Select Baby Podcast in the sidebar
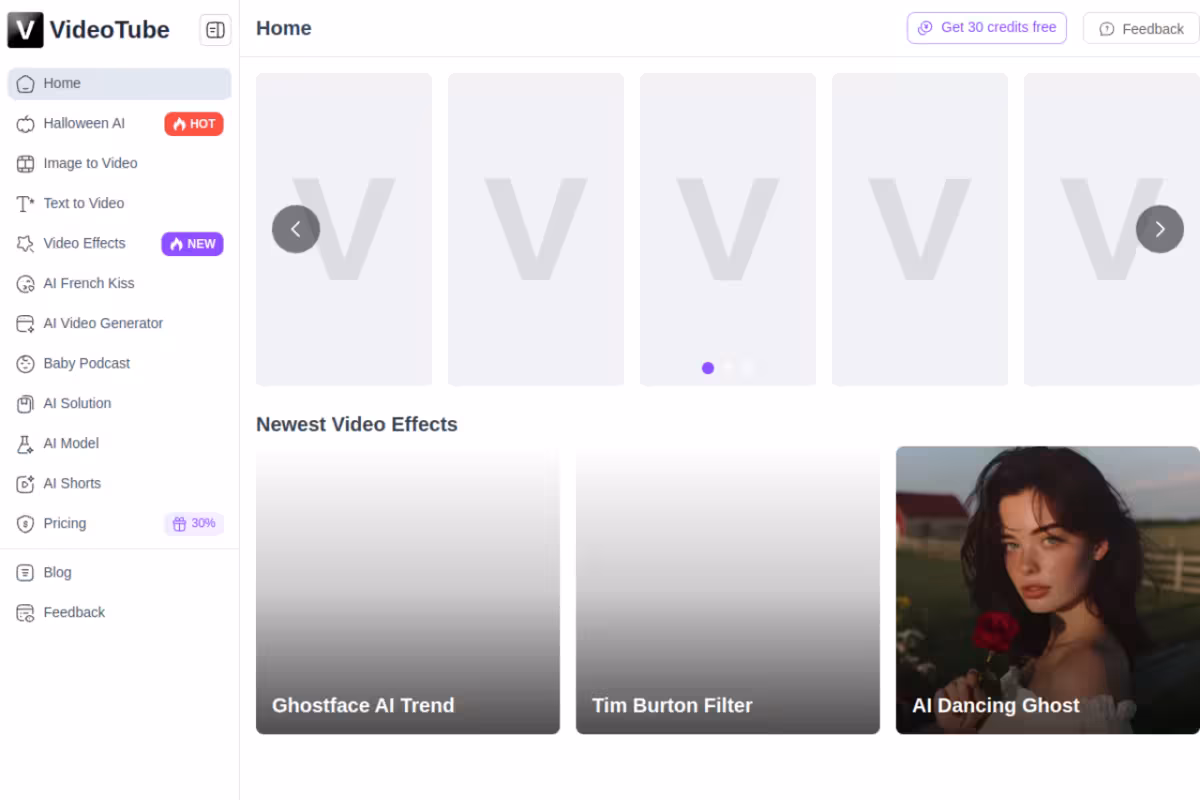This screenshot has width=1200, height=800. (120, 364)
